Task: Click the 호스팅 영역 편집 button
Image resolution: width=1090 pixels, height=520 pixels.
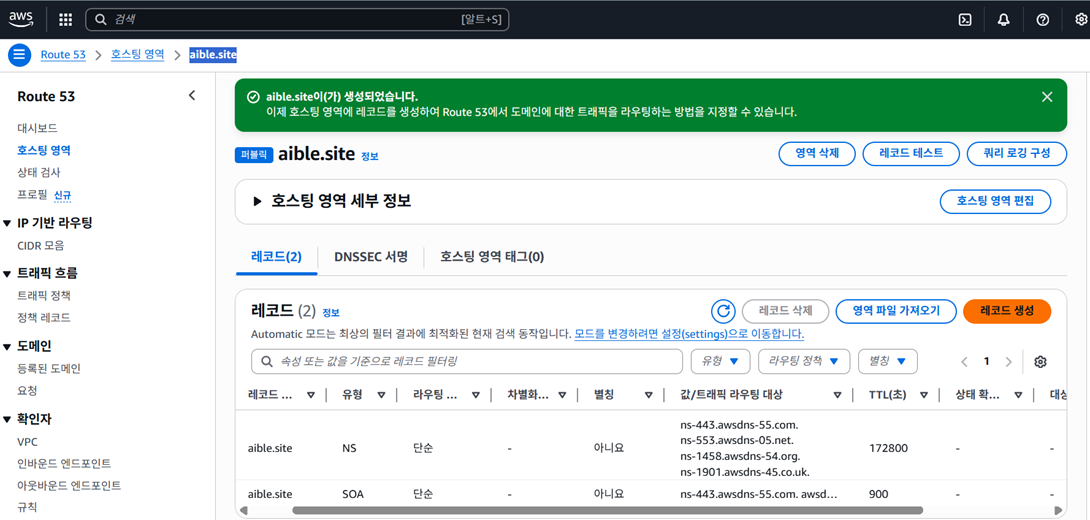Action: point(995,202)
